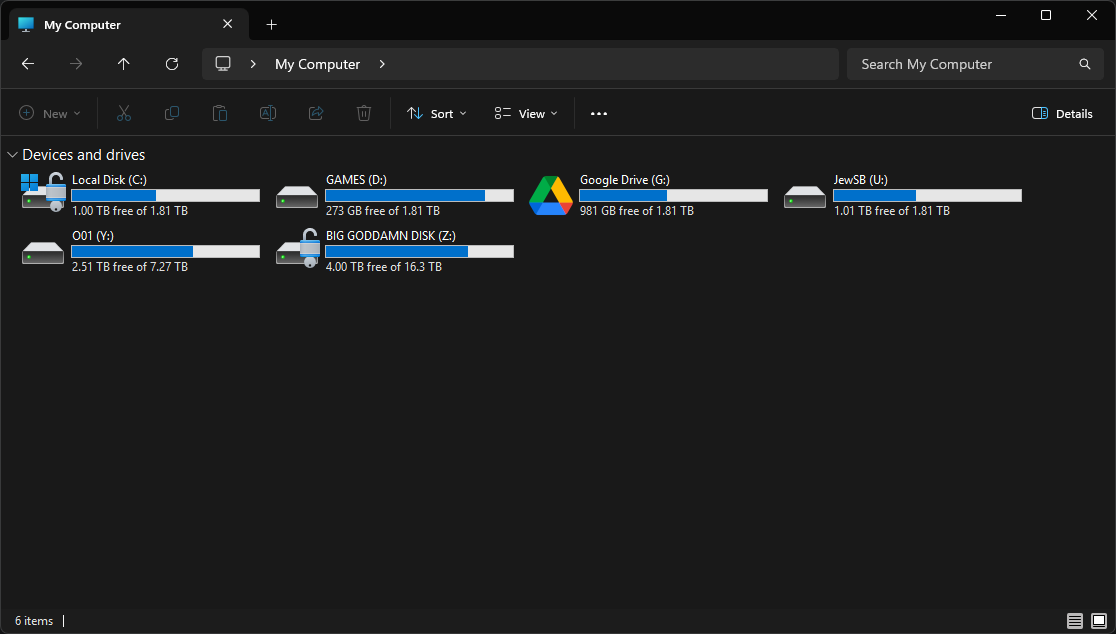Click the BIG GODDAMN DISK (Z:) label
The width and height of the screenshot is (1116, 634).
click(391, 236)
